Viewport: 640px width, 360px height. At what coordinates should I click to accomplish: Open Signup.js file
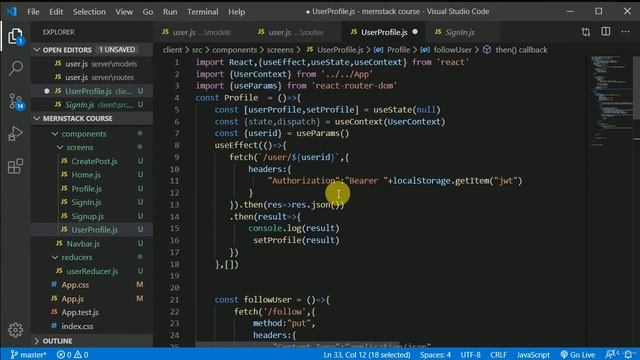92,216
